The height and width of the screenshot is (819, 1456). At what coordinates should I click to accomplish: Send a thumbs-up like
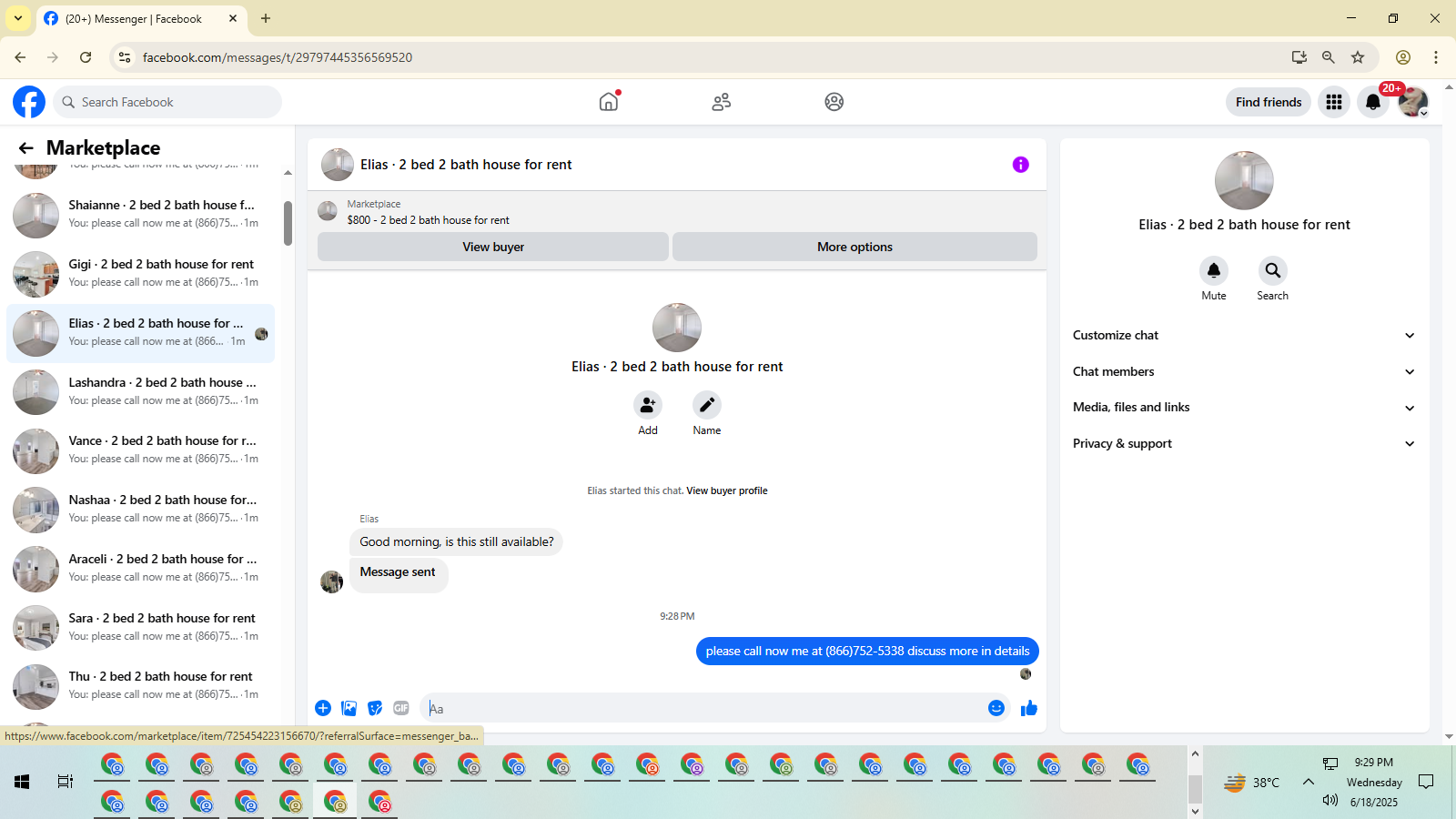pos(1029,708)
